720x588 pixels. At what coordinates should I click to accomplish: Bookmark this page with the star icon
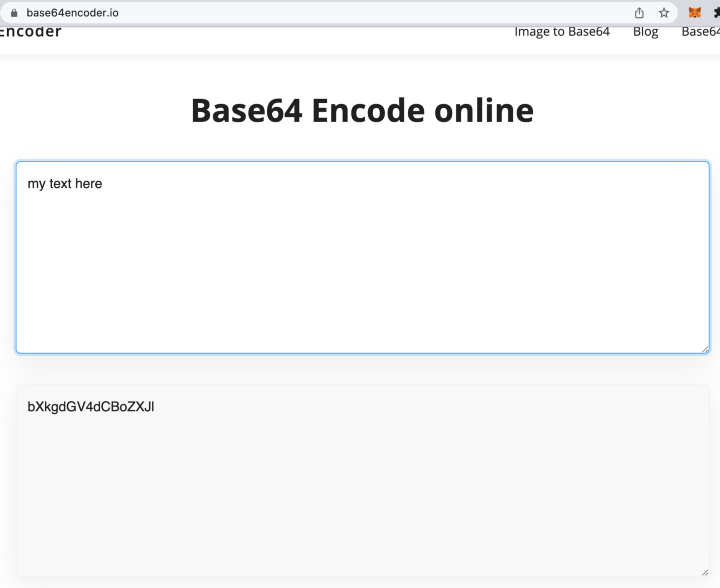664,13
